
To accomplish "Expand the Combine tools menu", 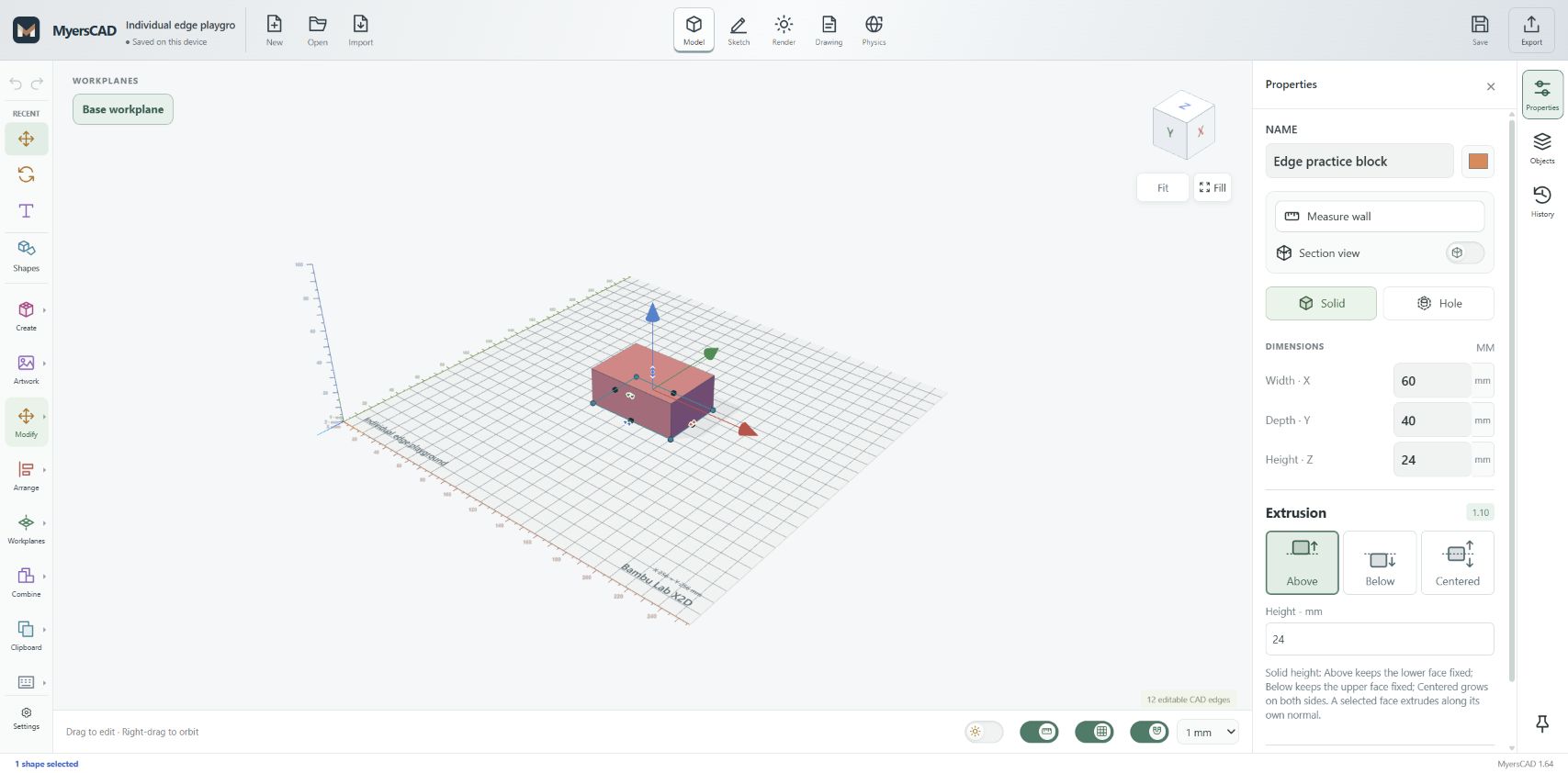I will pyautogui.click(x=27, y=581).
